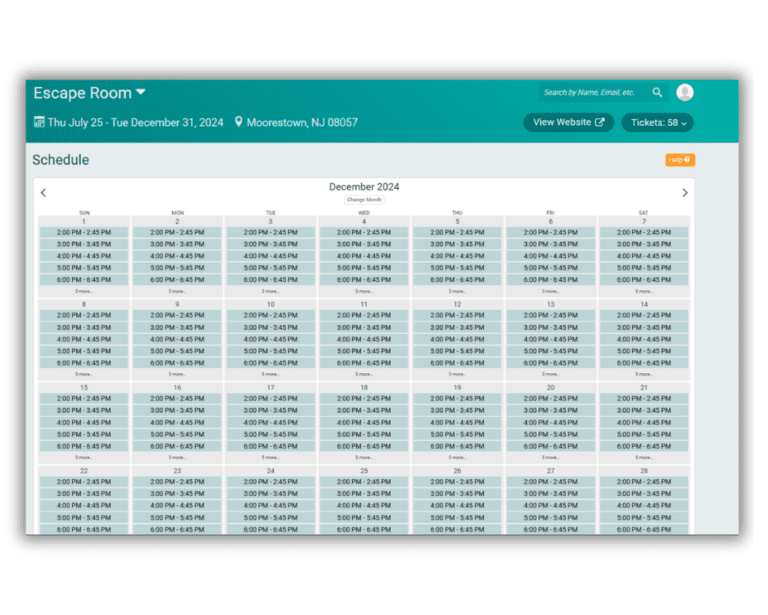Select the 3:00 PM slot on December 14
Image resolution: width=768 pixels, height=615 pixels.
[644, 327]
